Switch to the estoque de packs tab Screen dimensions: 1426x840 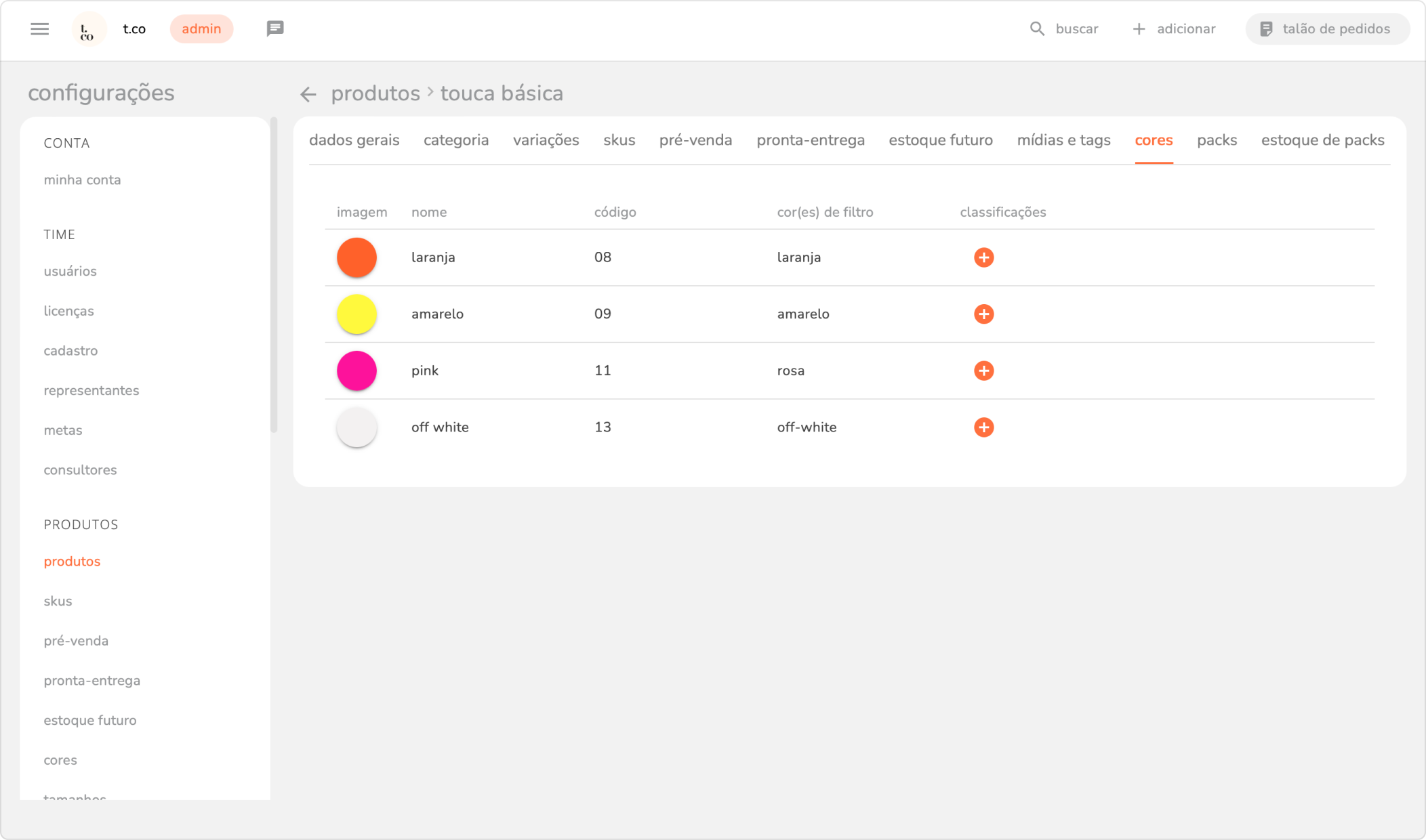coord(1322,140)
